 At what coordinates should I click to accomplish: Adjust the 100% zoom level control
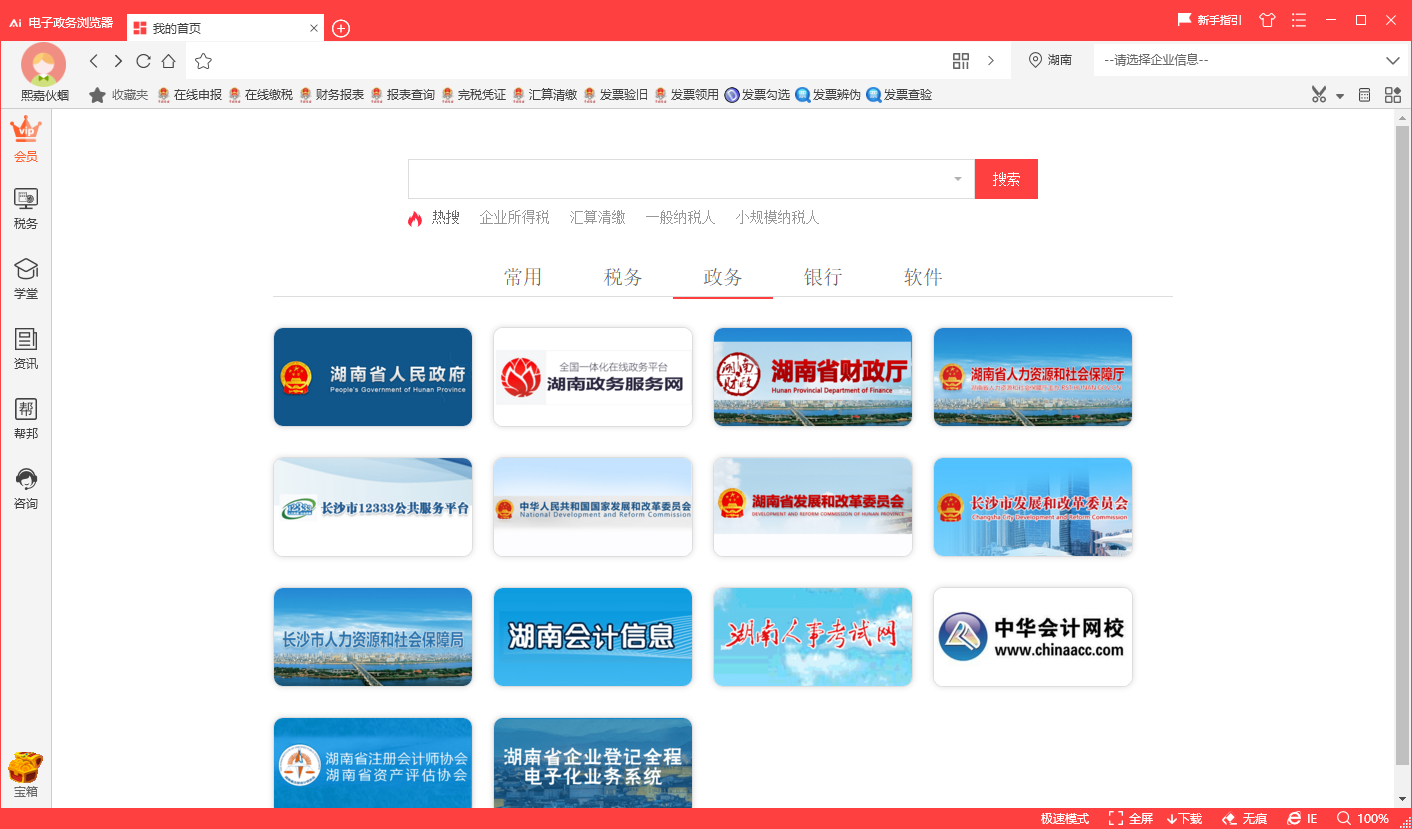click(1363, 819)
